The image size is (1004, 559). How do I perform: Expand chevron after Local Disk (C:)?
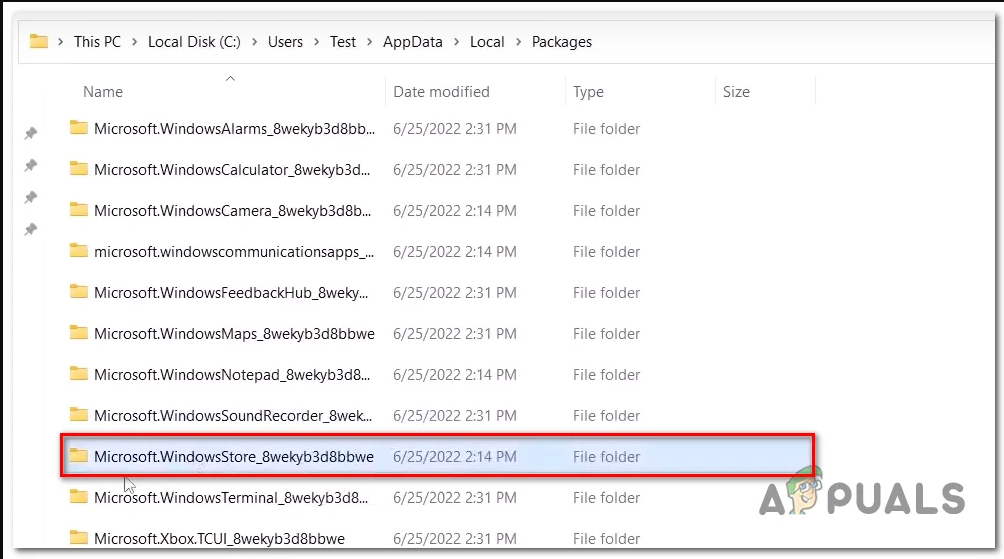[254, 42]
